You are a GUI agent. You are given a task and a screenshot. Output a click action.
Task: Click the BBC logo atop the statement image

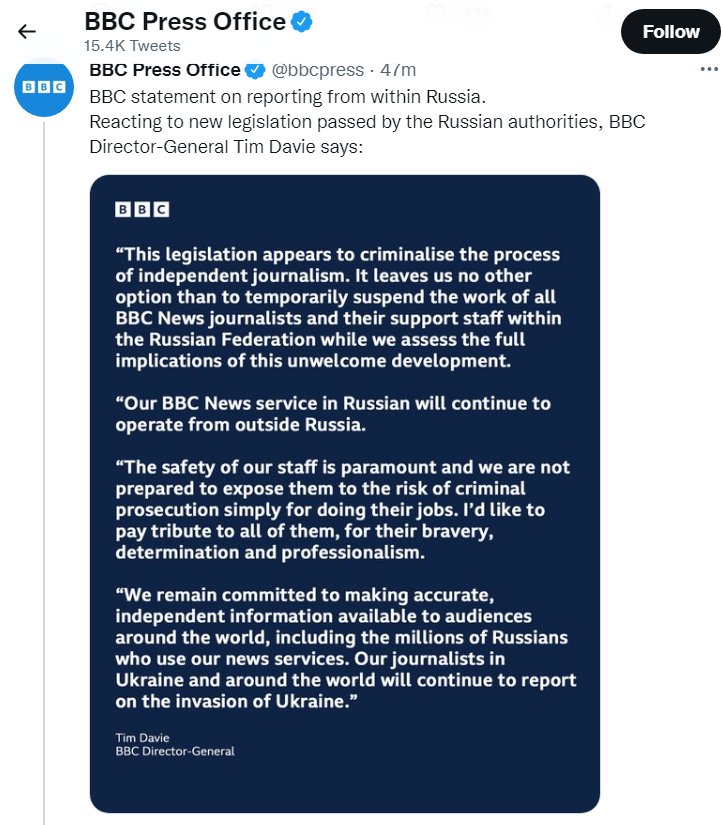coord(141,210)
